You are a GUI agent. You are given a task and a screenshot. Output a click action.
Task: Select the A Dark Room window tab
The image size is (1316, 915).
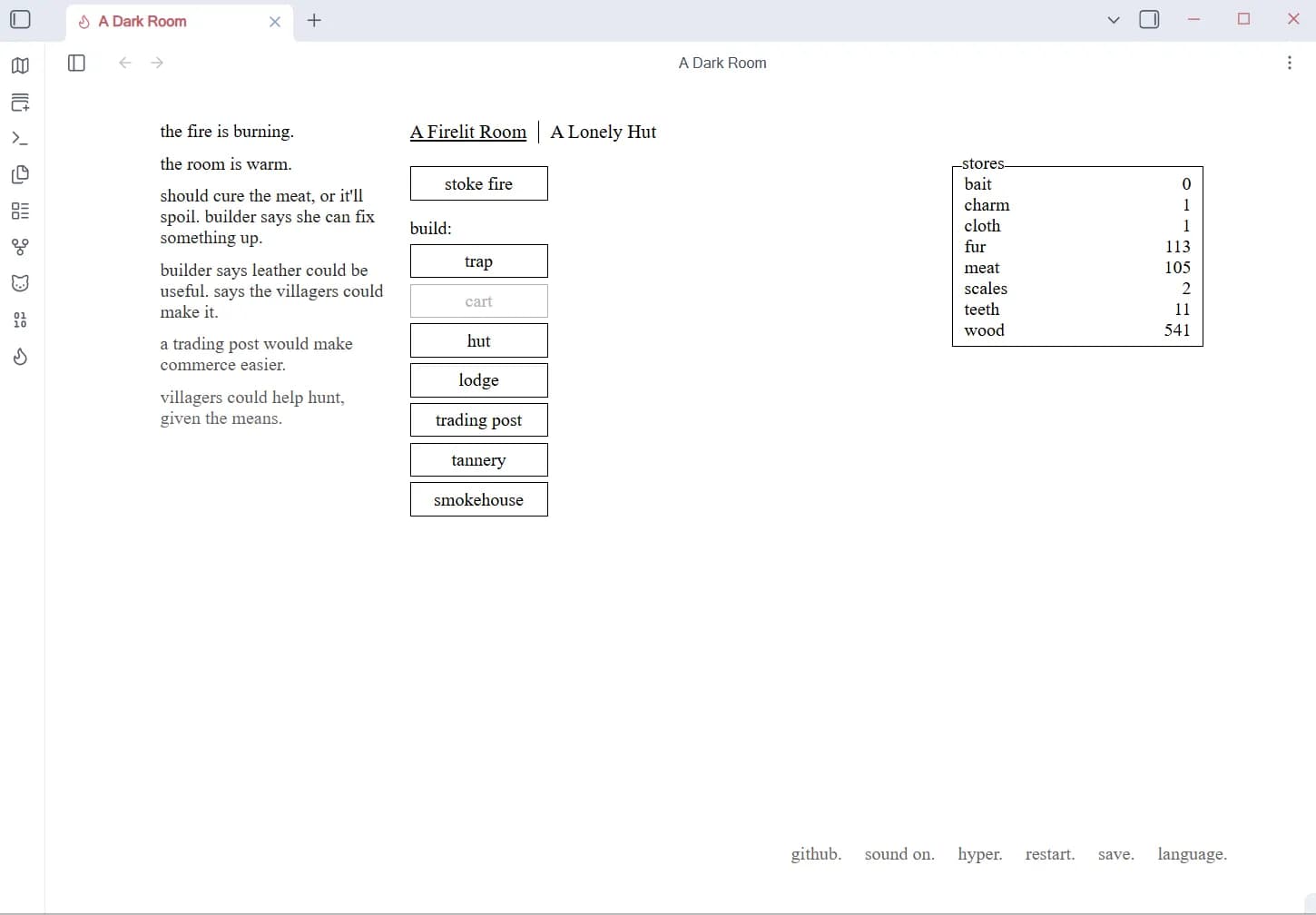179,21
